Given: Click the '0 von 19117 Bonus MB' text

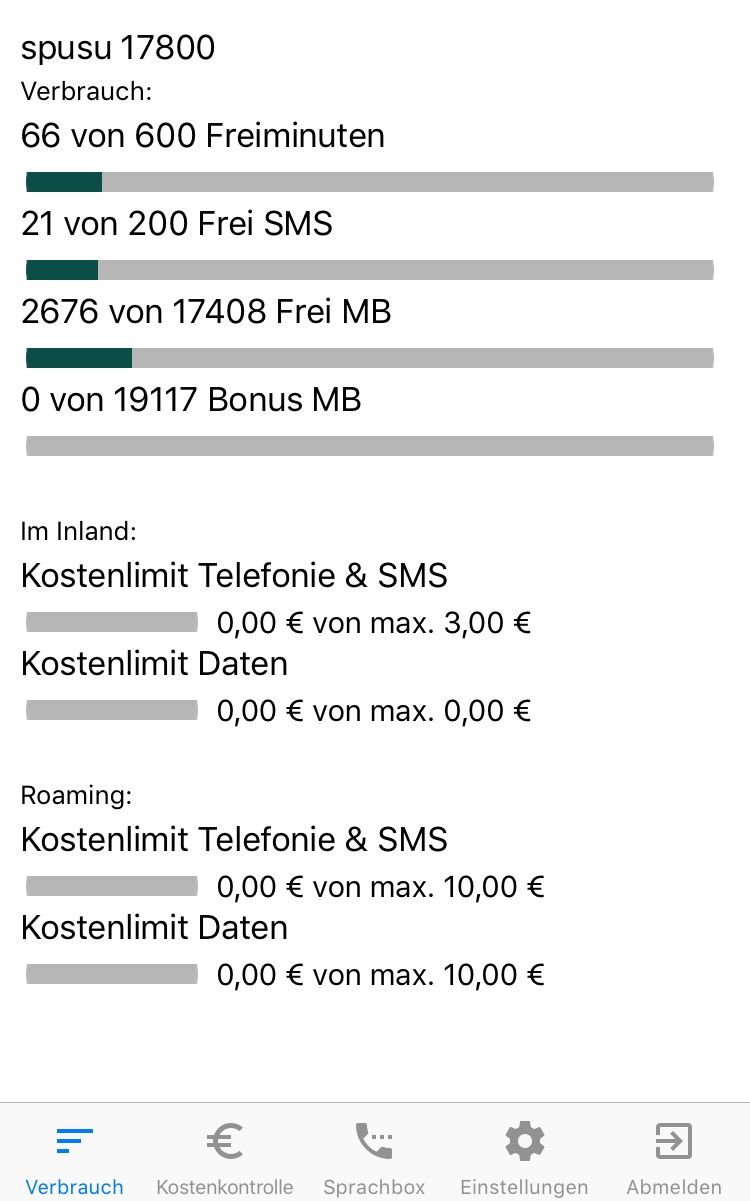Looking at the screenshot, I should tap(191, 400).
